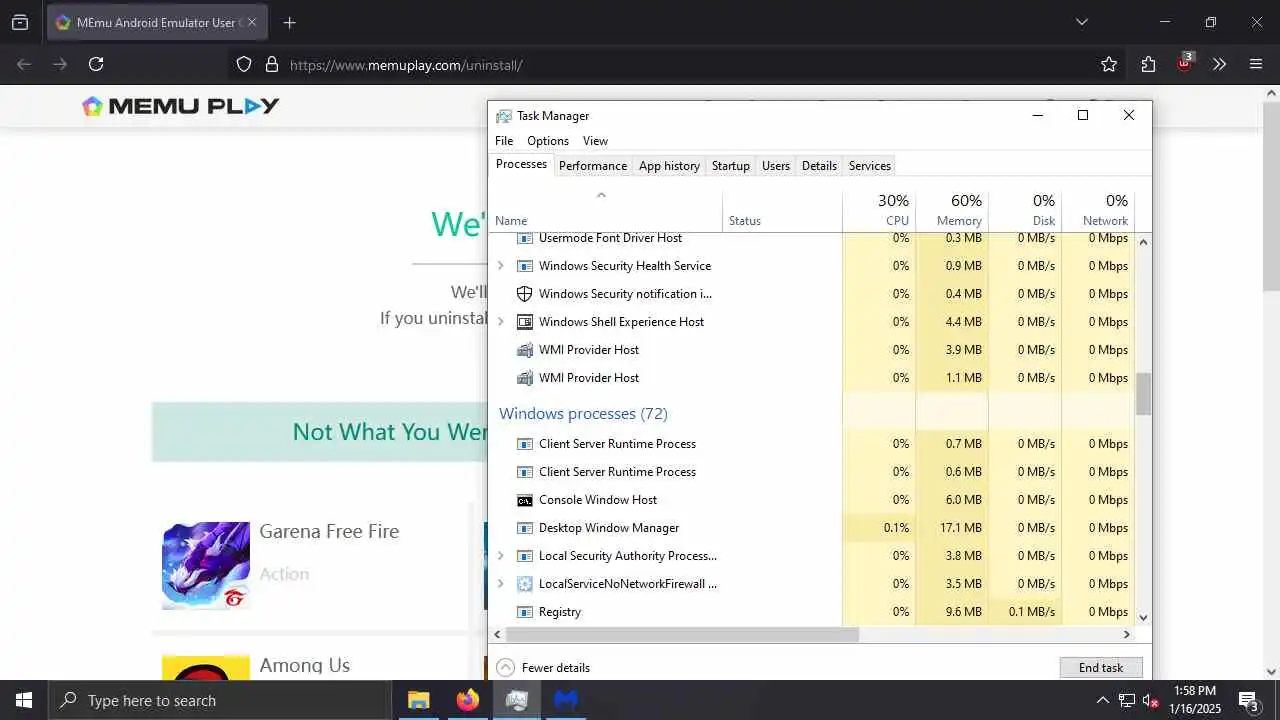
Task: Open the Garena Free Fire link
Action: pyautogui.click(x=329, y=531)
